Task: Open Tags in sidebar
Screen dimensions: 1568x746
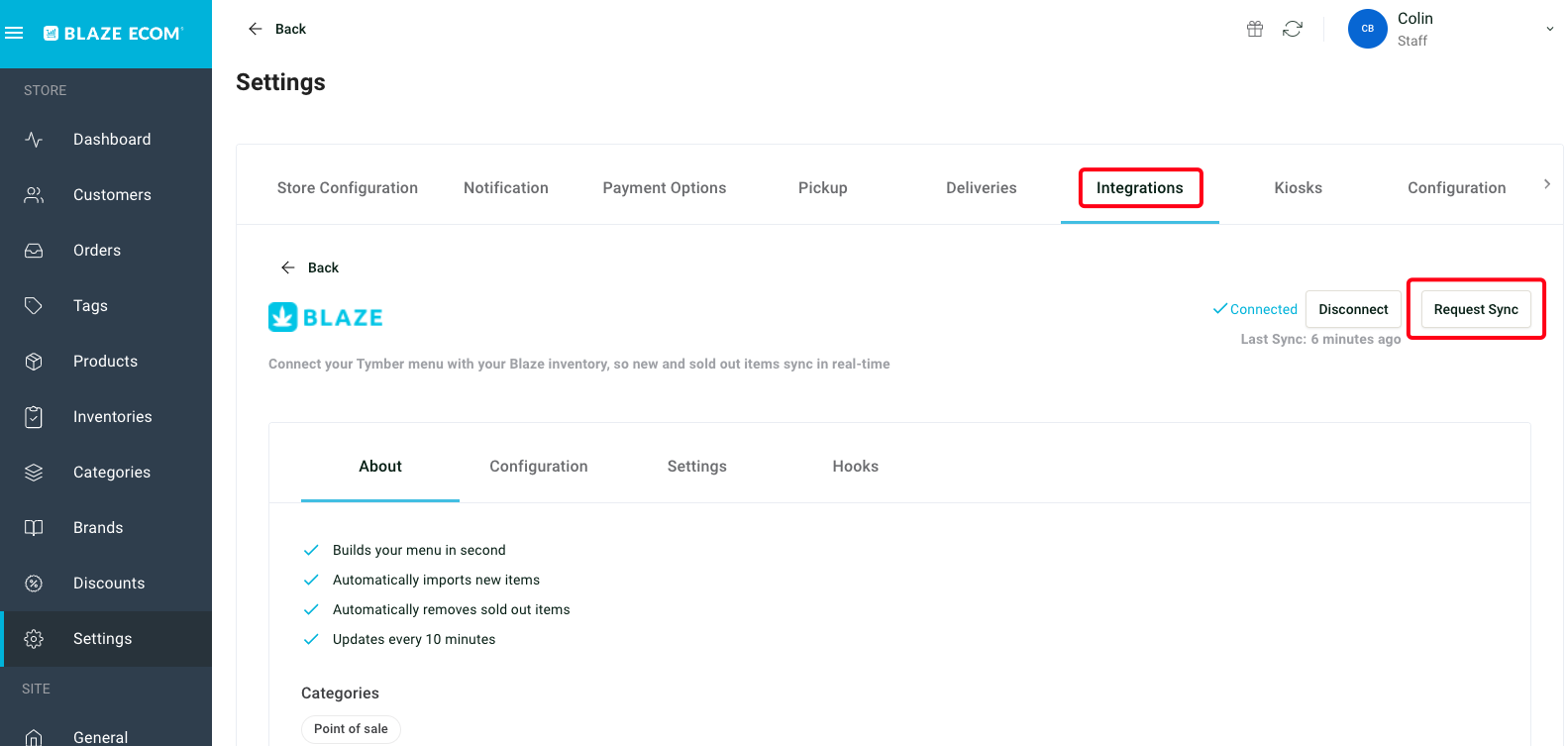Action: (90, 306)
